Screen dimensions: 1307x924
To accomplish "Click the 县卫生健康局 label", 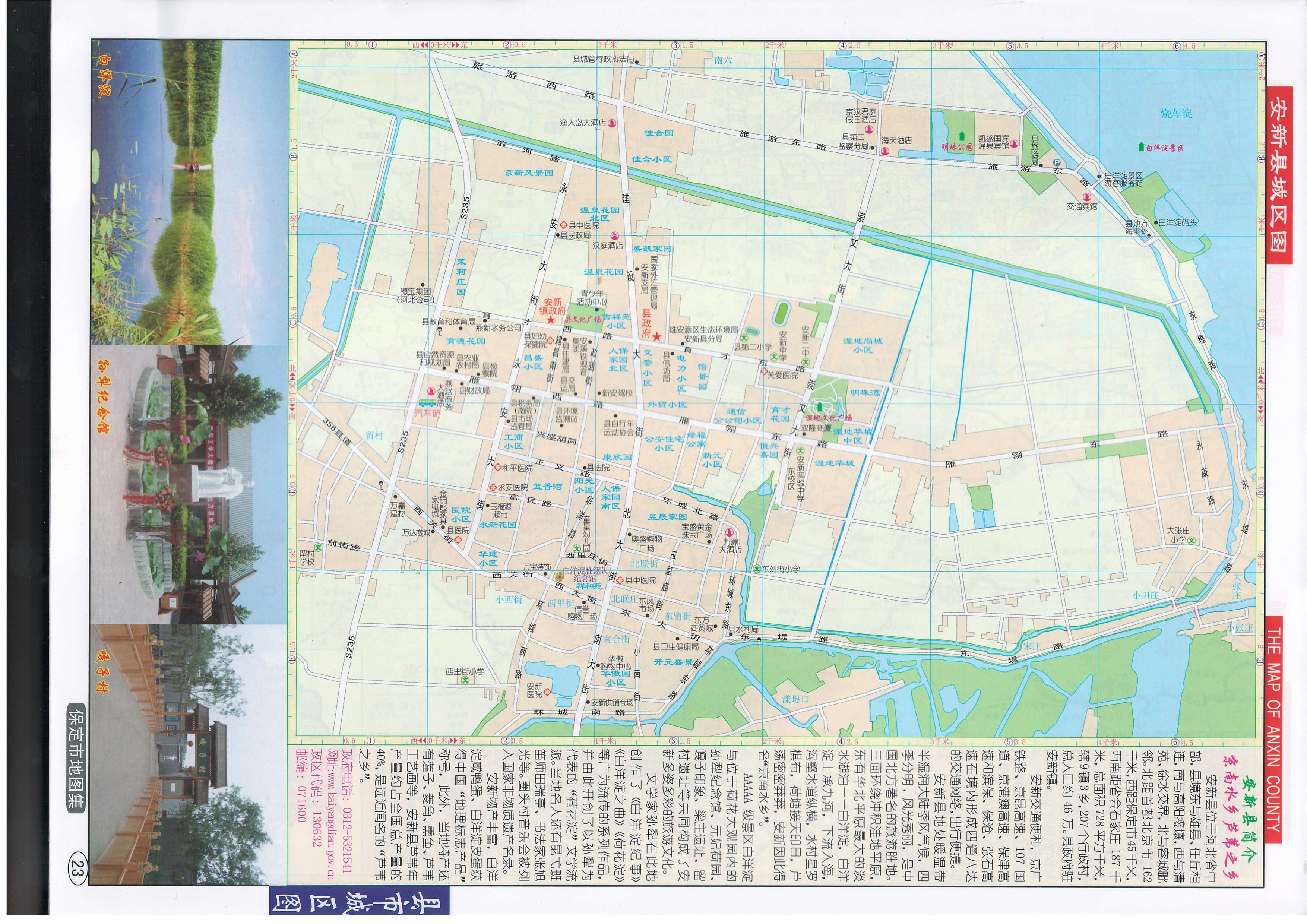I will (676, 647).
